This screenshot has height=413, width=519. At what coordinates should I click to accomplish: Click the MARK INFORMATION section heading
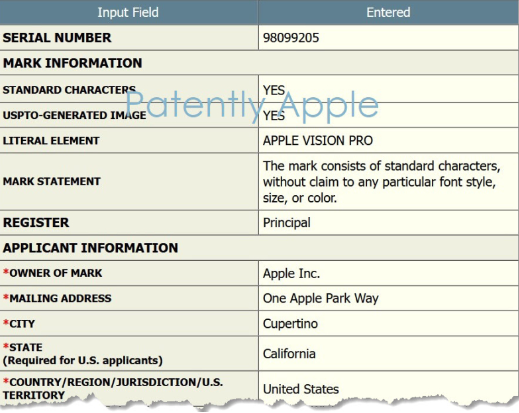coord(73,63)
